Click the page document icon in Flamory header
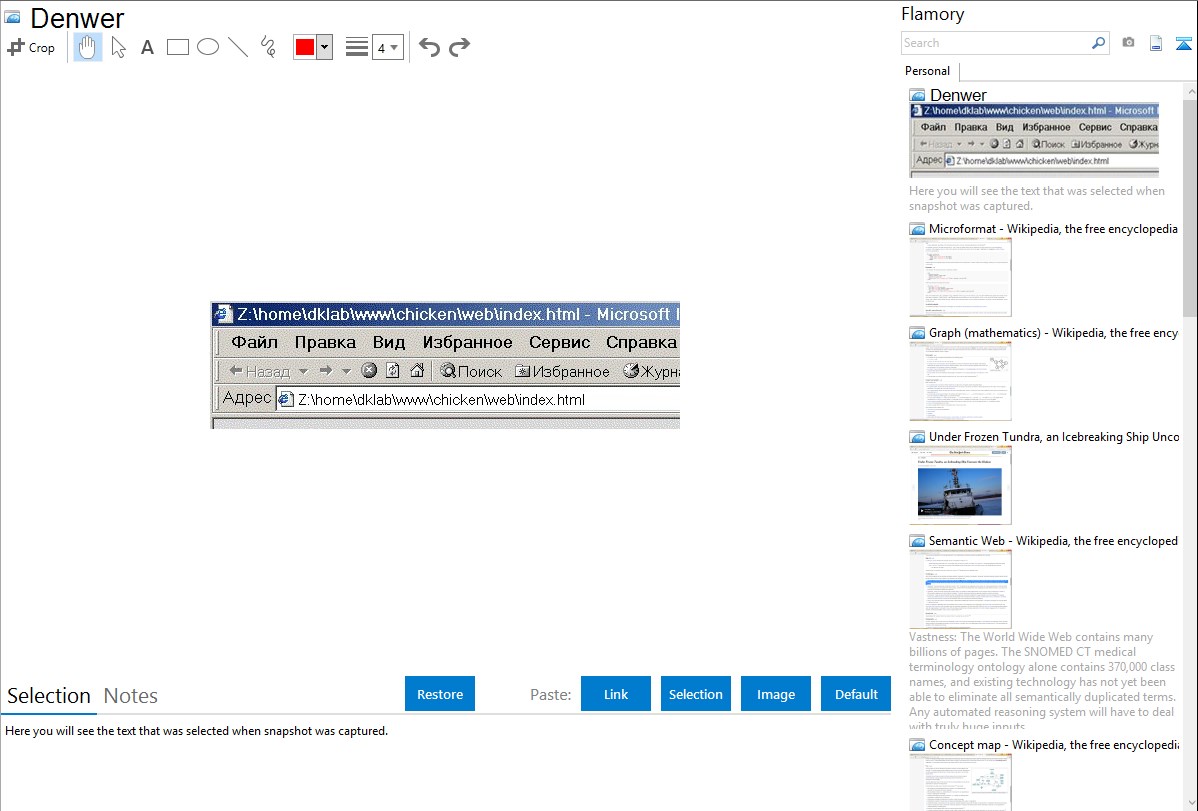The width and height of the screenshot is (1198, 811). click(1156, 43)
